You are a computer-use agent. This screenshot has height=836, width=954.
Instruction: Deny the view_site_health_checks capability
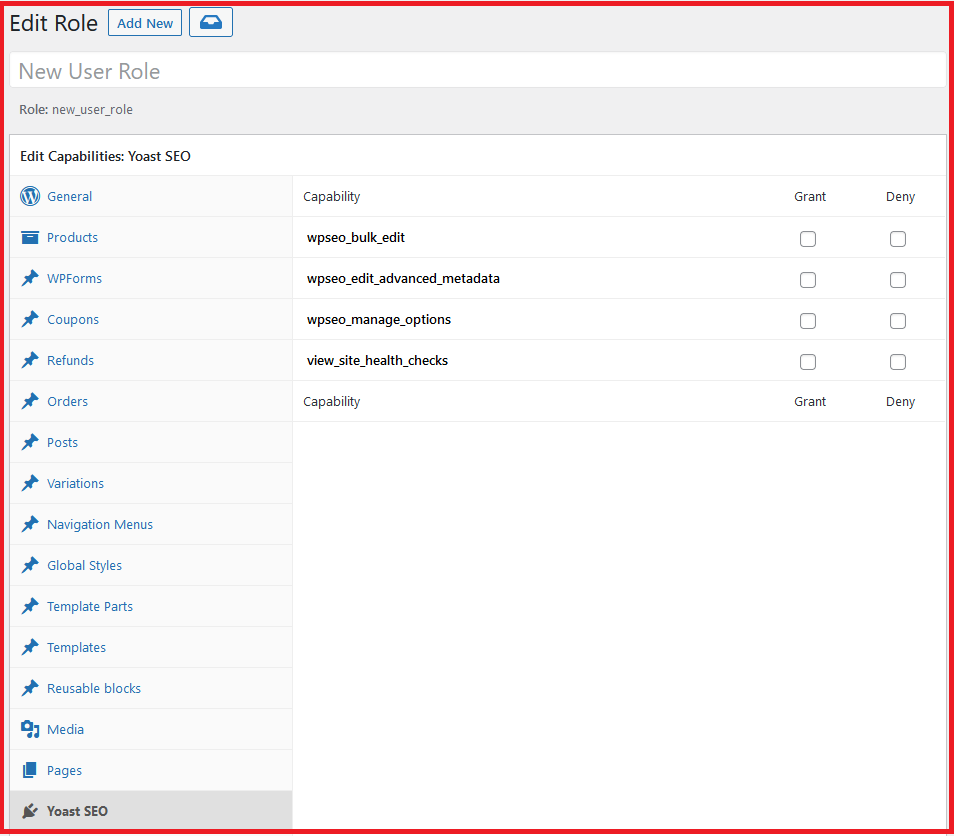pos(898,362)
